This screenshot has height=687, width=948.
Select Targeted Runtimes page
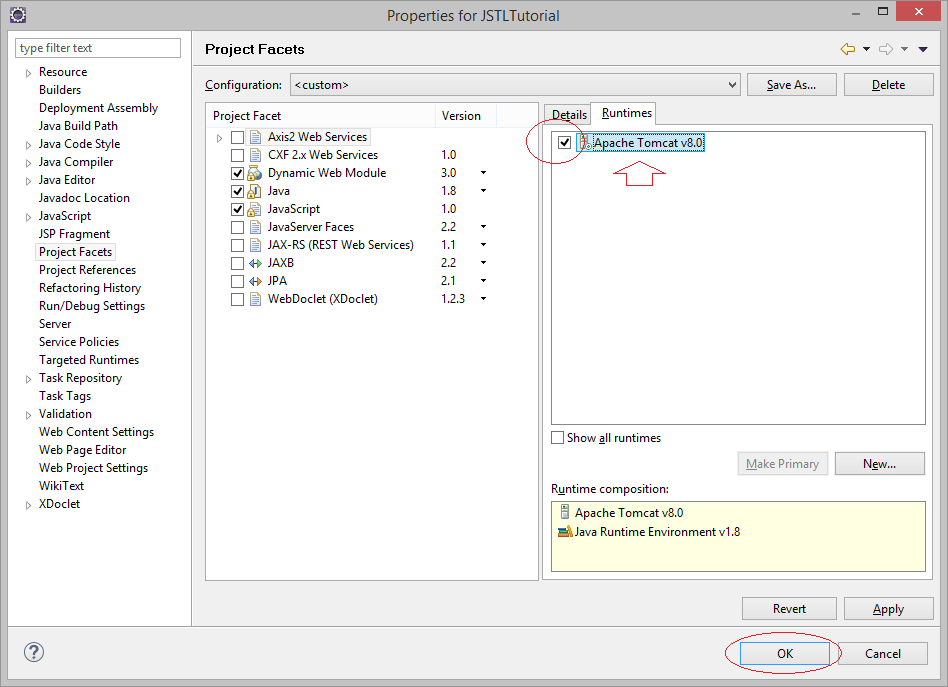89,360
